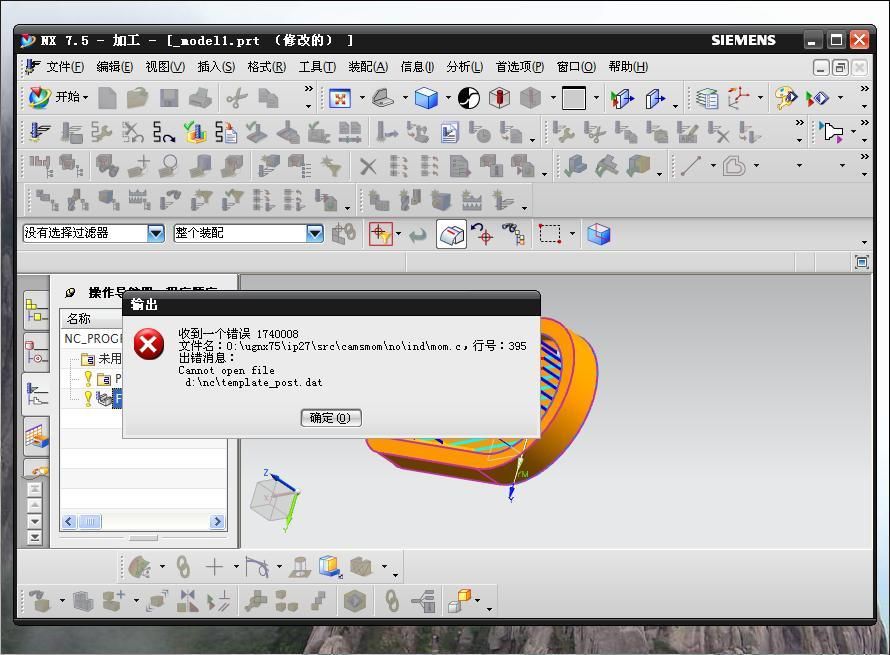Click the 确定 button in error dialog
890x655 pixels.
click(330, 418)
